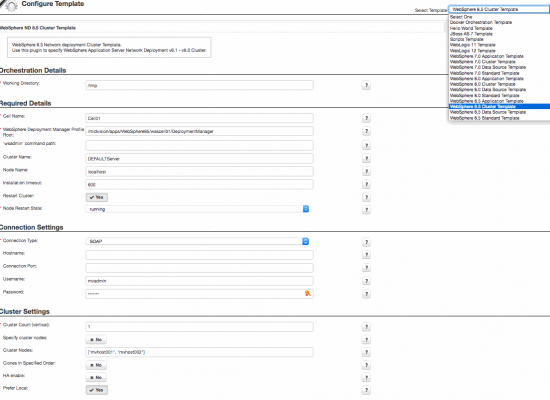Click the Working Directory input field
Viewport: 550px width, 400px height.
(x=199, y=85)
